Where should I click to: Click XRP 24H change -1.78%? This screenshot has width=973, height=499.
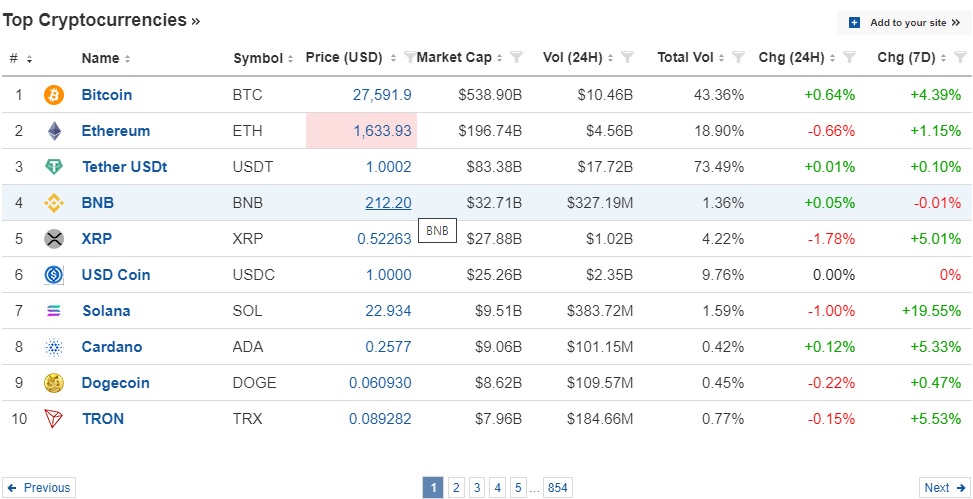[x=832, y=239]
